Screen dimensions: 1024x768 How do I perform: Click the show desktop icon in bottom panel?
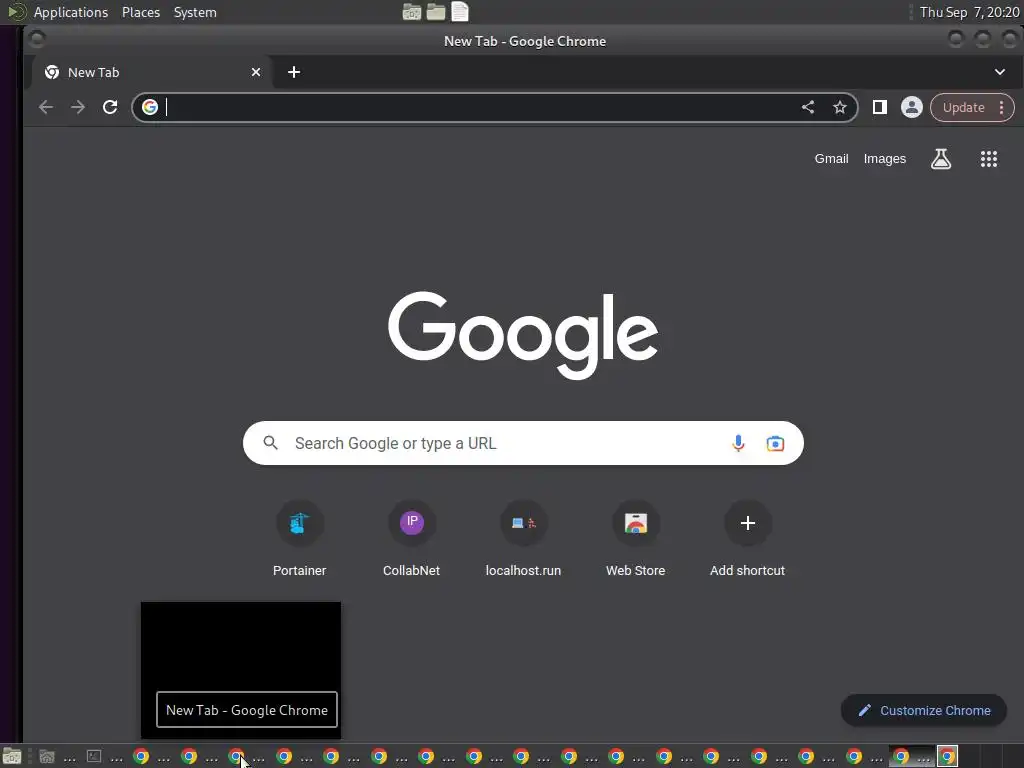click(x=12, y=757)
